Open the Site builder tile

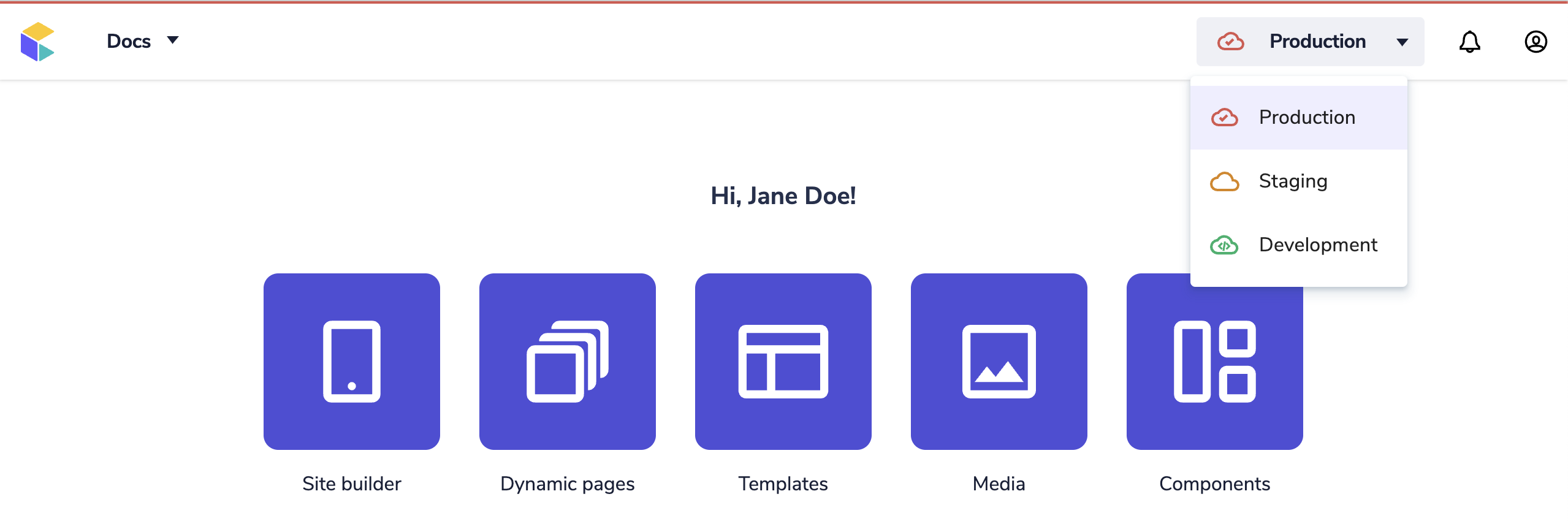[x=352, y=362]
